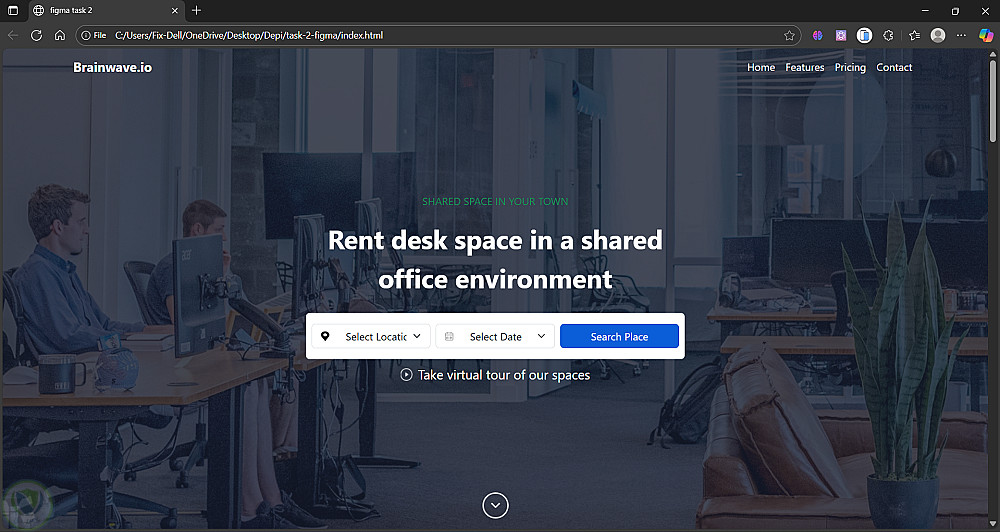The width and height of the screenshot is (1000, 532).
Task: Click the Select Location chevron arrow
Action: pos(417,336)
